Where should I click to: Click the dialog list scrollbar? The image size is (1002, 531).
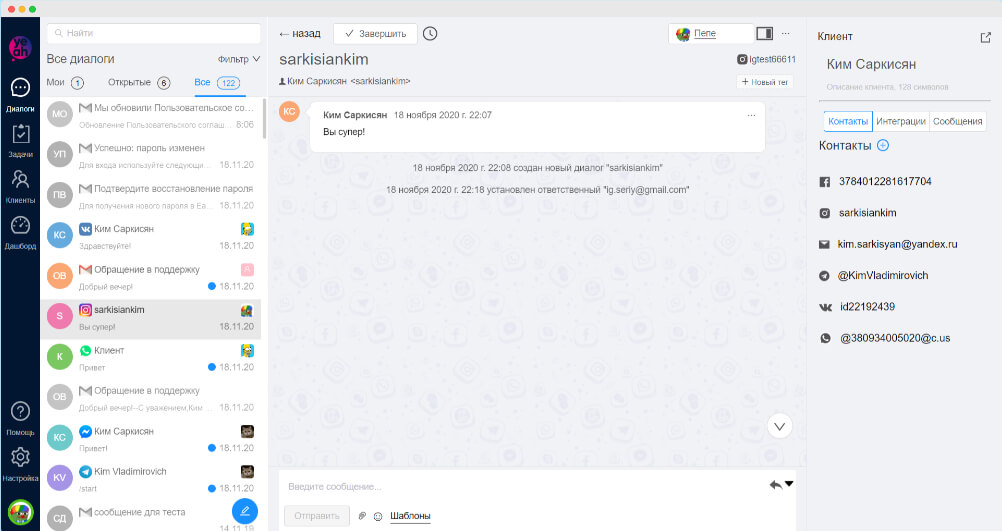[265, 118]
